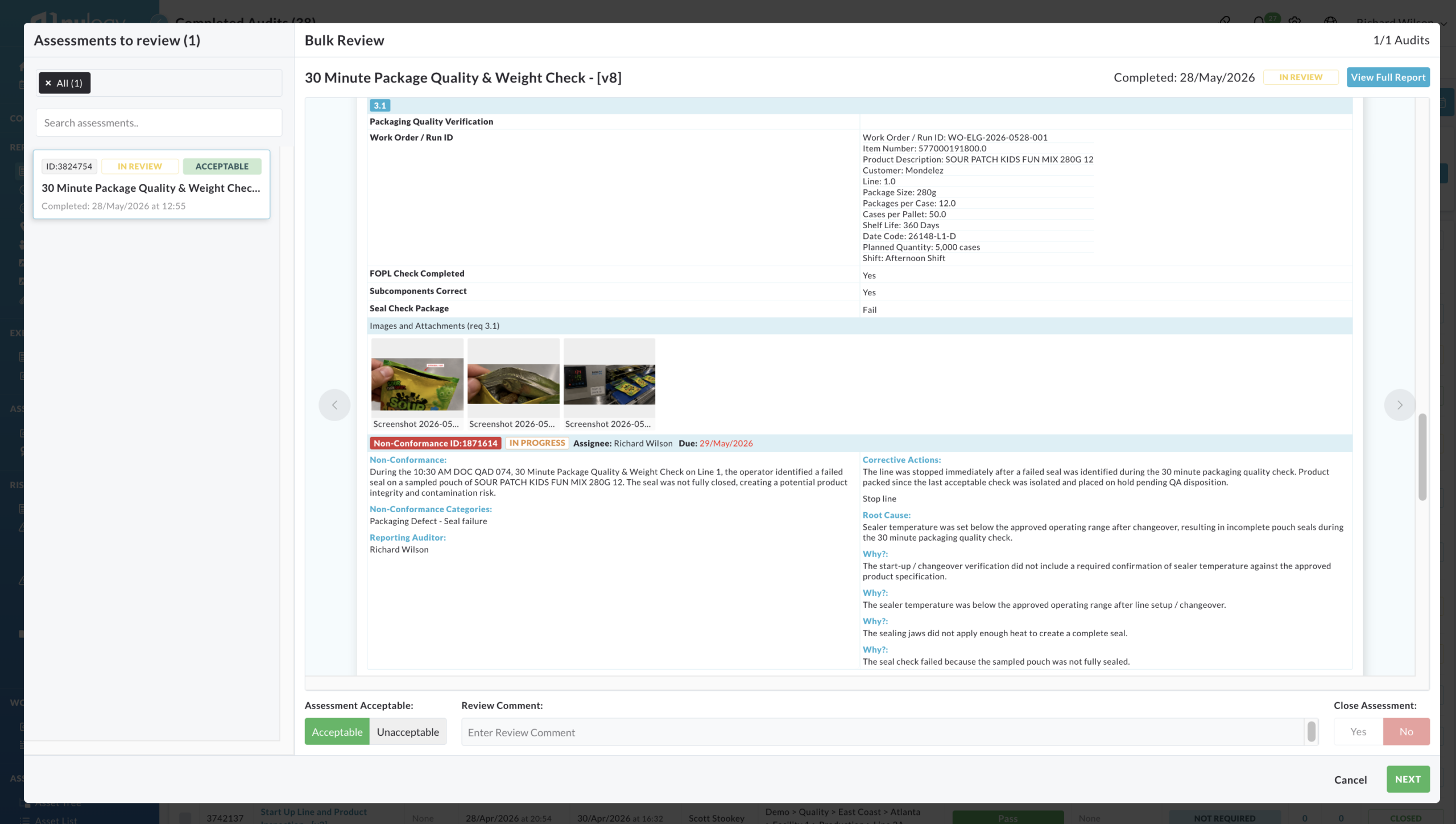Click Work Order / Run ID: WO-ELG-2026-0528-001 text
The width and height of the screenshot is (1456, 824).
[954, 137]
